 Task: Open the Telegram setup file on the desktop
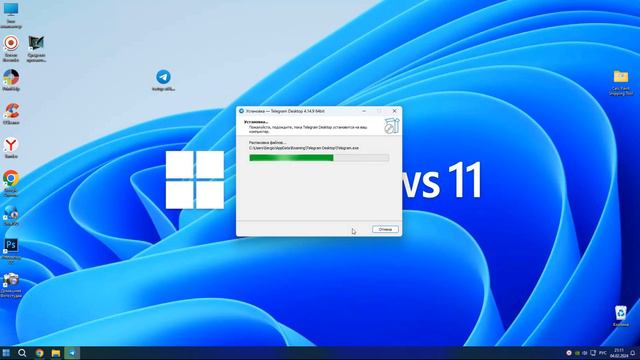pyautogui.click(x=163, y=80)
